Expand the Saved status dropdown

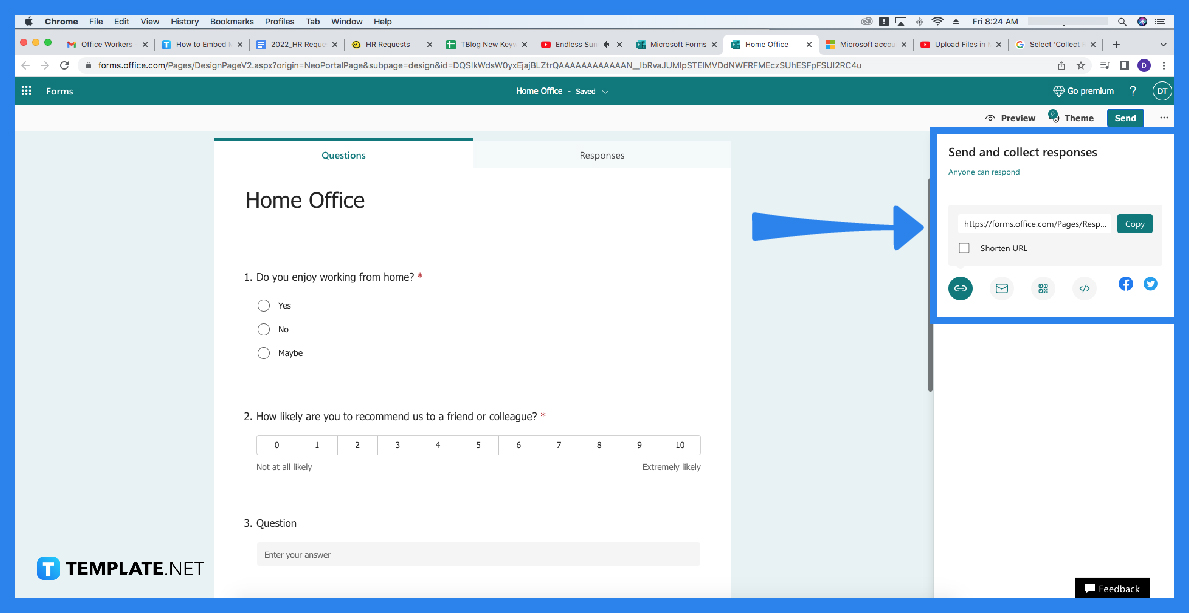605,90
